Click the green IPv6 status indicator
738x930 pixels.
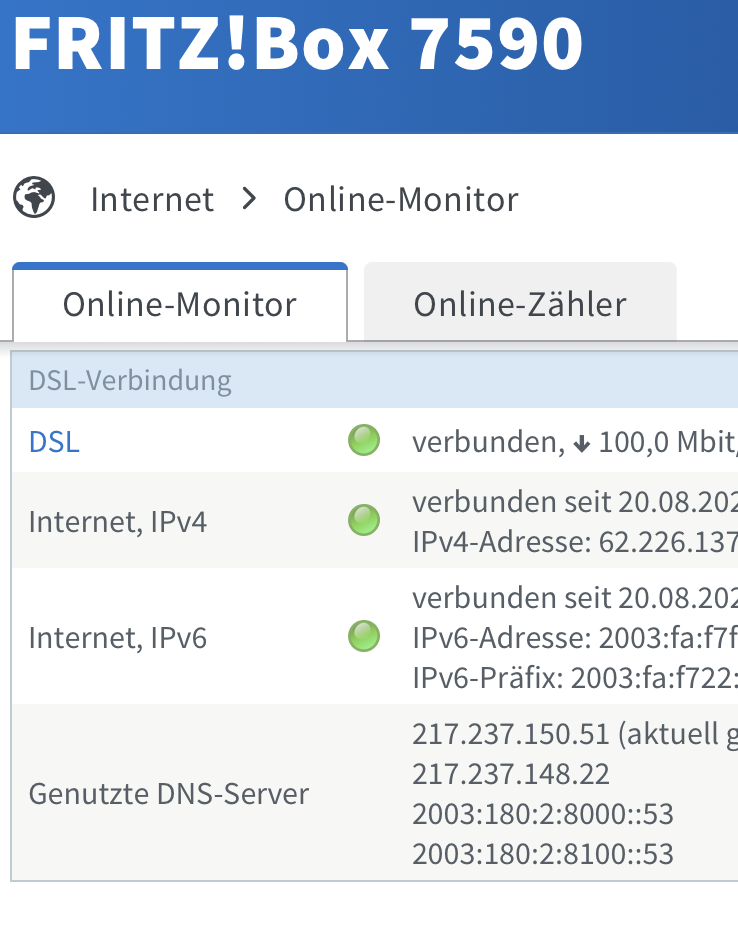[x=364, y=636]
